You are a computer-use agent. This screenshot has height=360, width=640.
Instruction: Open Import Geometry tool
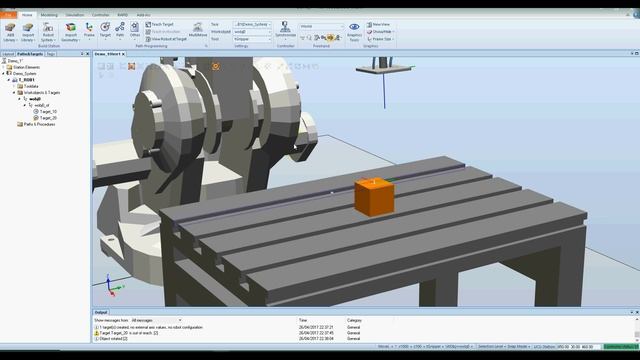[71, 32]
